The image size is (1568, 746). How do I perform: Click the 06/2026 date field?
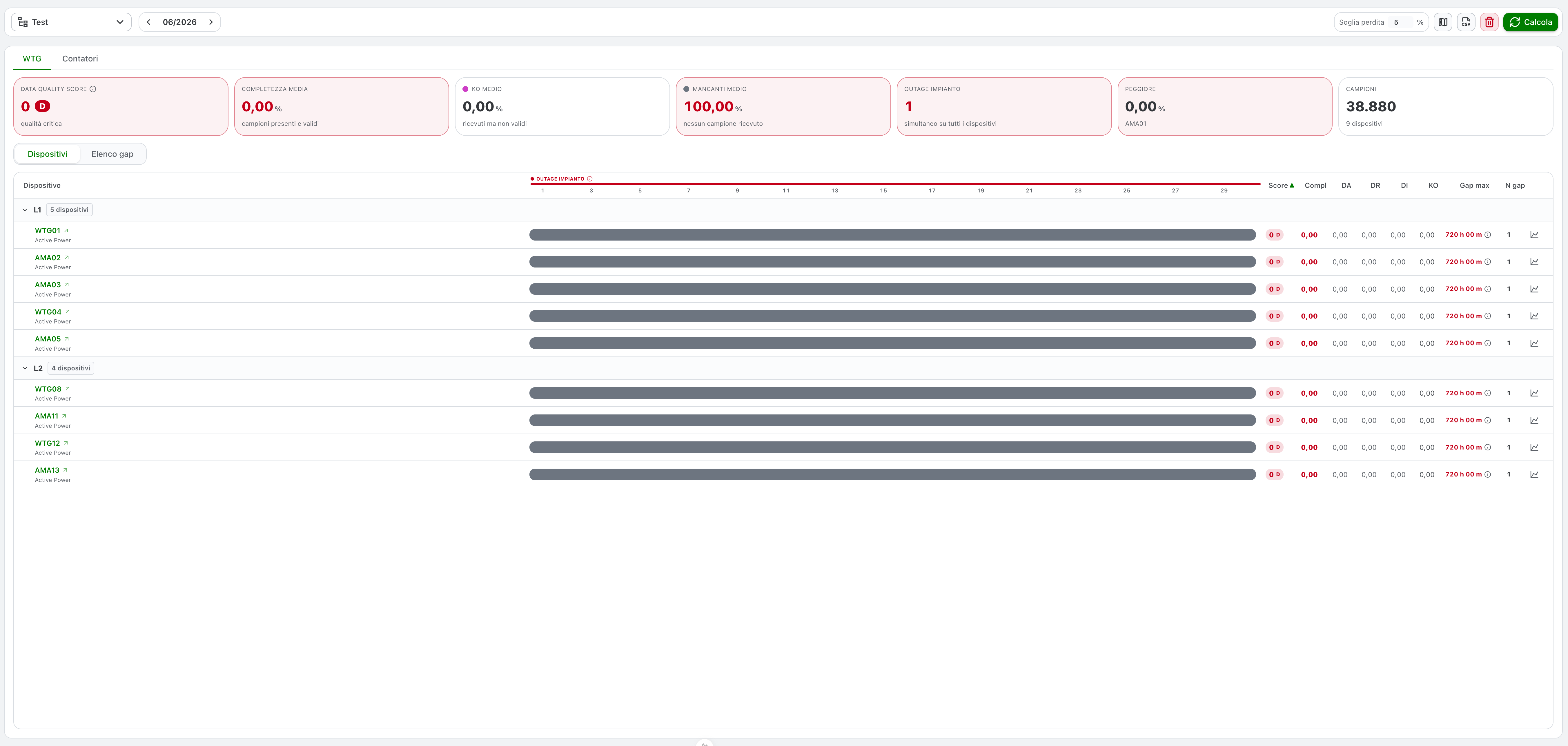pos(179,22)
